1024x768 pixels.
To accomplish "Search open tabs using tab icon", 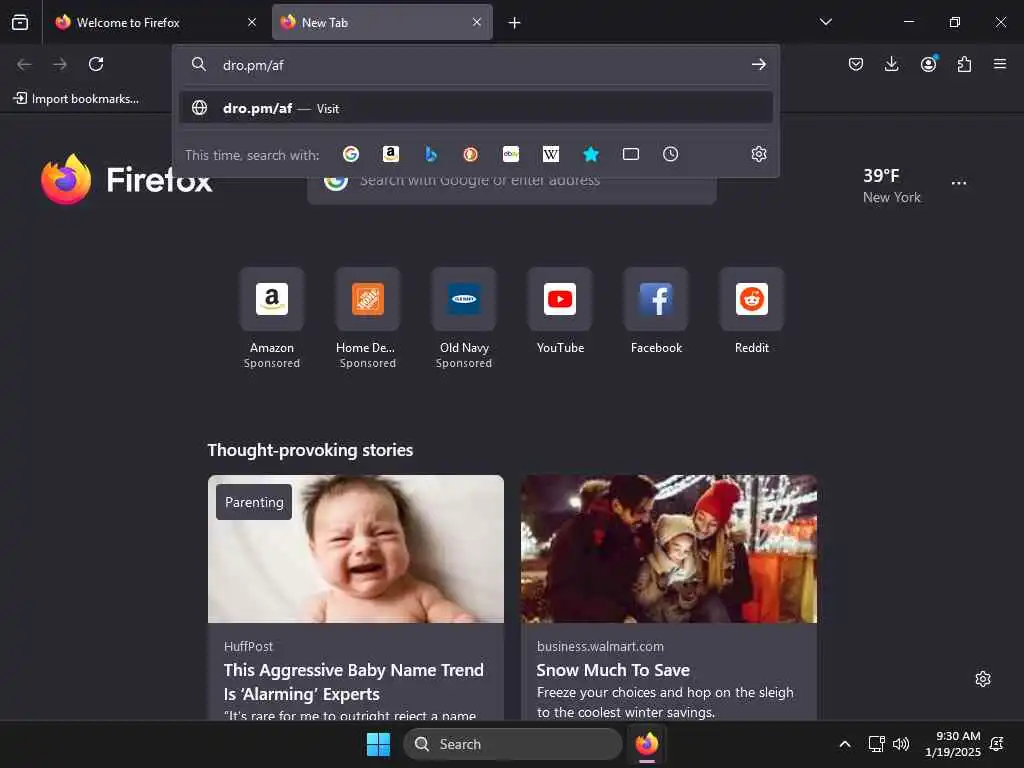I will [631, 154].
